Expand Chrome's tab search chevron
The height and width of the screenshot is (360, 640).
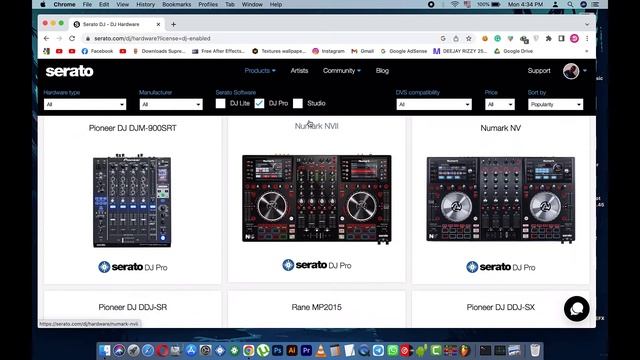coord(587,24)
